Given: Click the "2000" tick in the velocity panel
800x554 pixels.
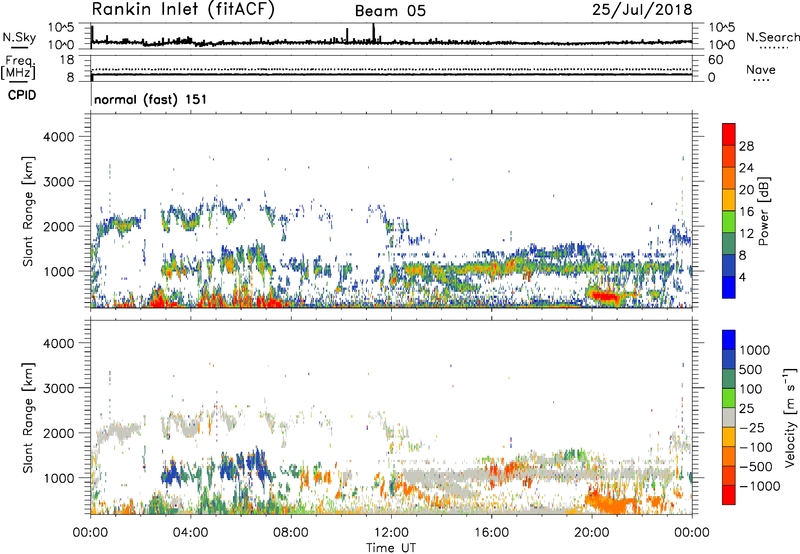Looking at the screenshot, I should pyautogui.click(x=58, y=433).
